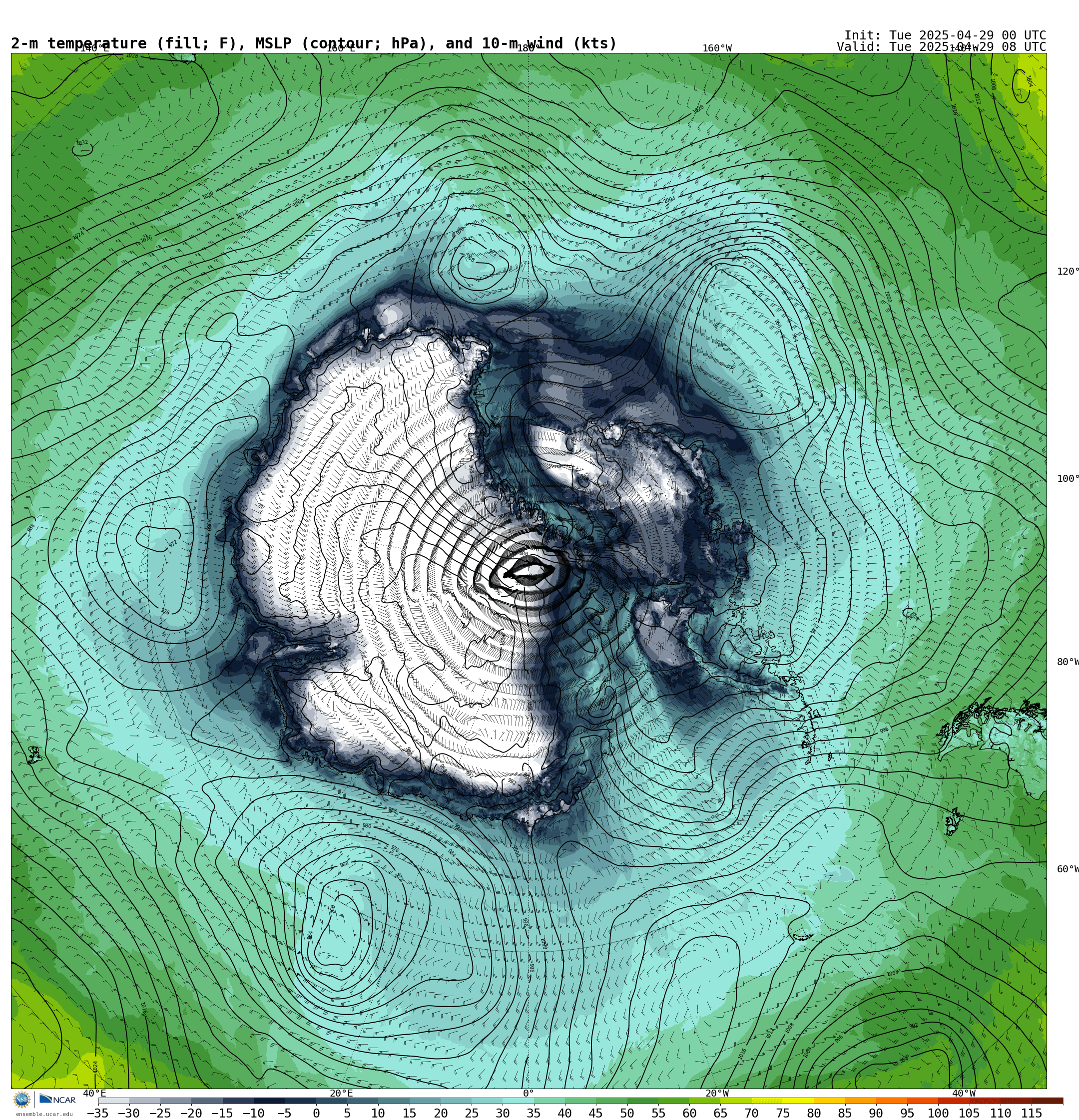Click the 40°W longitude label at bottom

(x=964, y=1093)
